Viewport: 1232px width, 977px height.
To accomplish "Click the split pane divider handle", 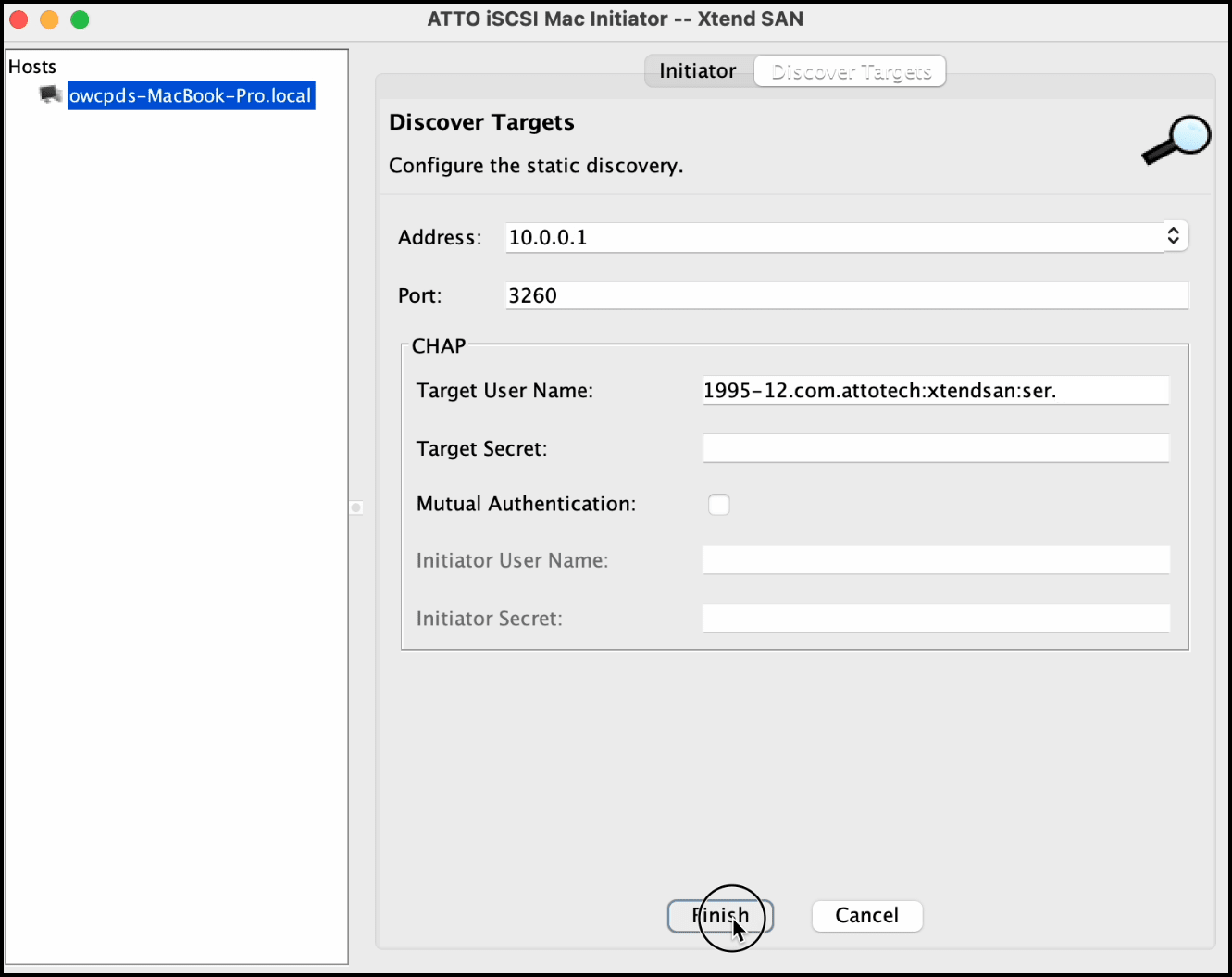I will pos(356,507).
